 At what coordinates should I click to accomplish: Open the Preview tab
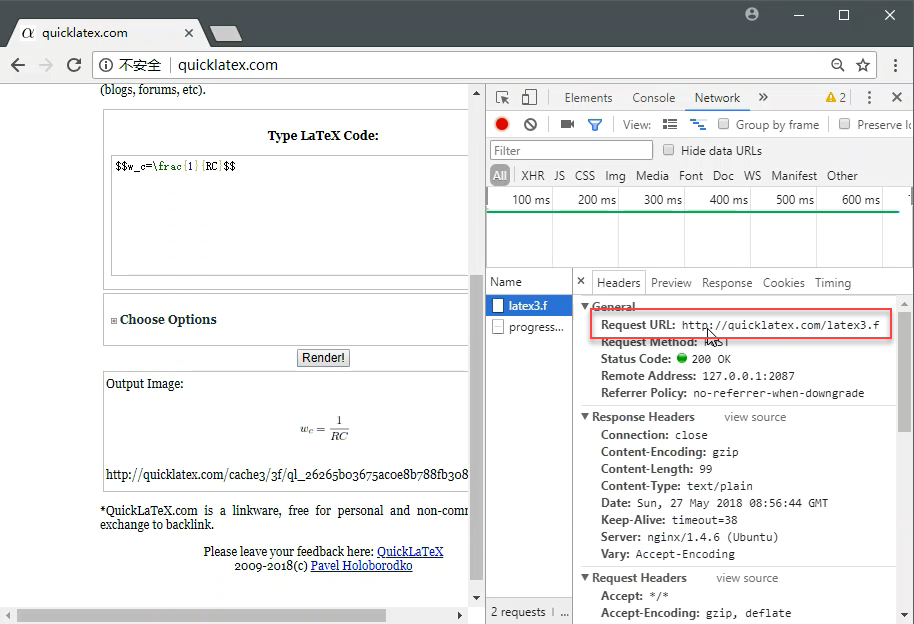(671, 283)
